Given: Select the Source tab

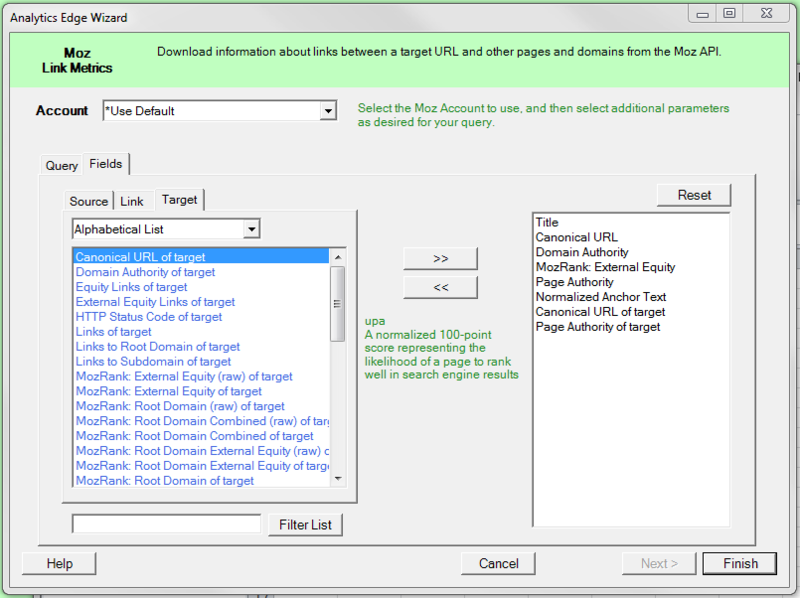Looking at the screenshot, I should pyautogui.click(x=88, y=201).
